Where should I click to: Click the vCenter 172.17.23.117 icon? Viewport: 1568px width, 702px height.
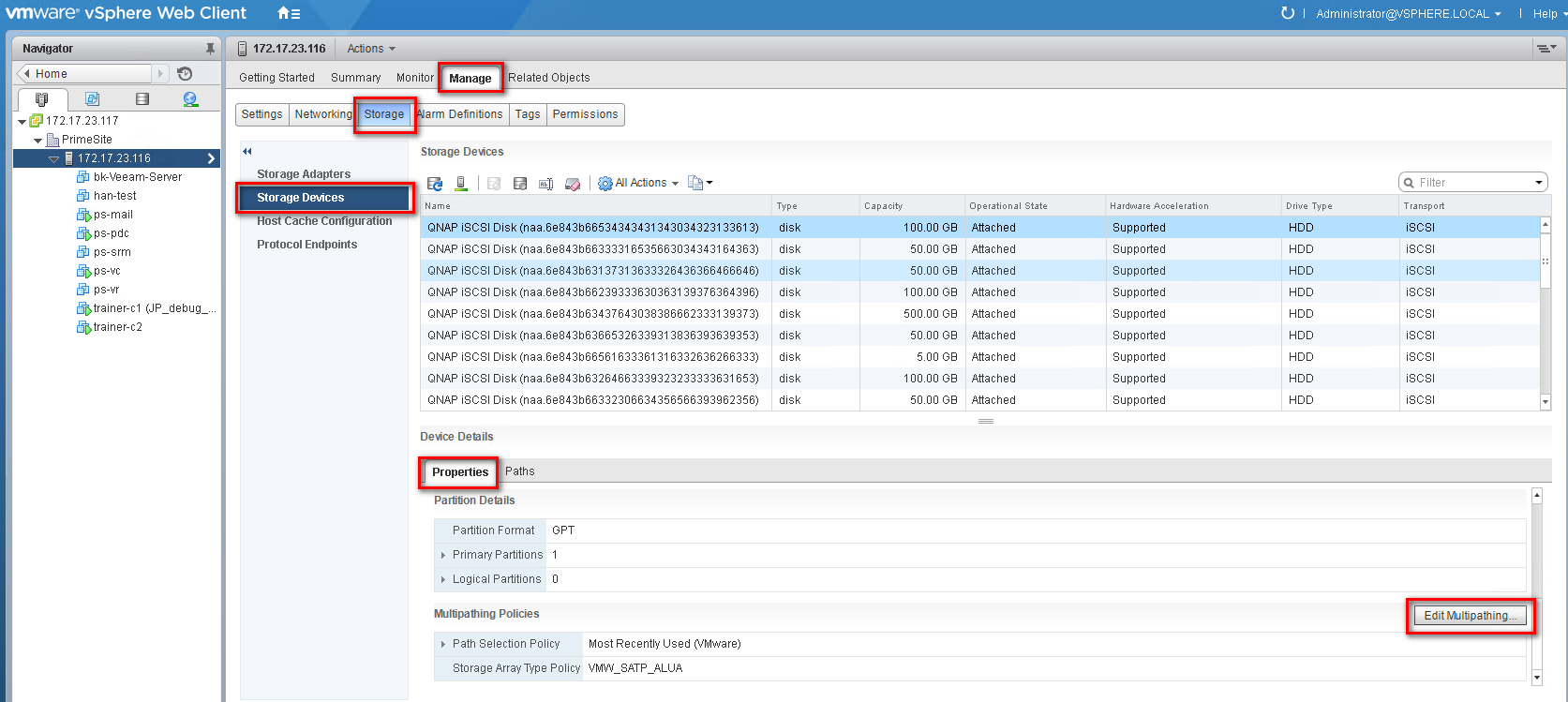coord(37,121)
